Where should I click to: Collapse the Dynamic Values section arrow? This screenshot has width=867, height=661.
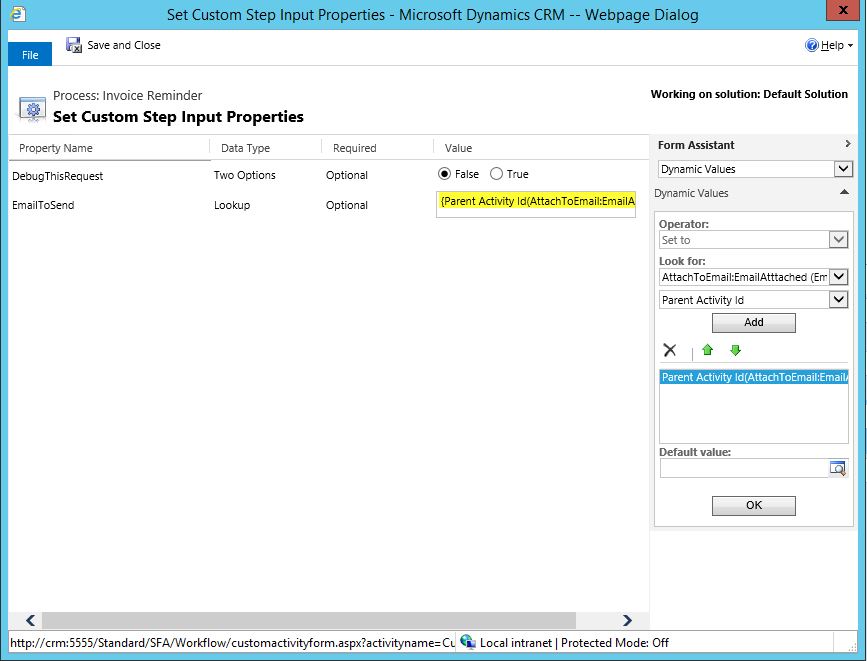(844, 193)
